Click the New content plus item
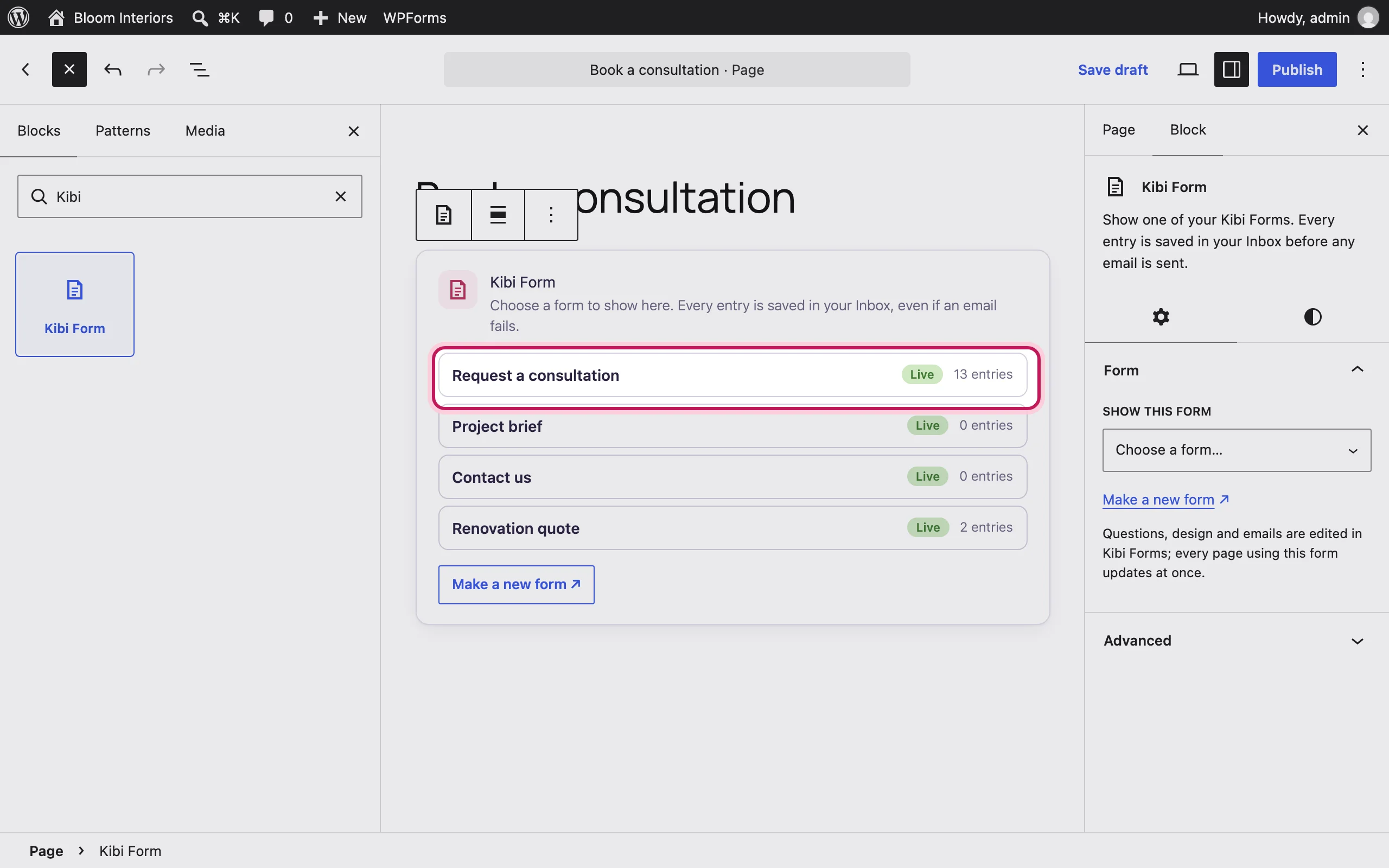The height and width of the screenshot is (868, 1389). click(x=339, y=17)
